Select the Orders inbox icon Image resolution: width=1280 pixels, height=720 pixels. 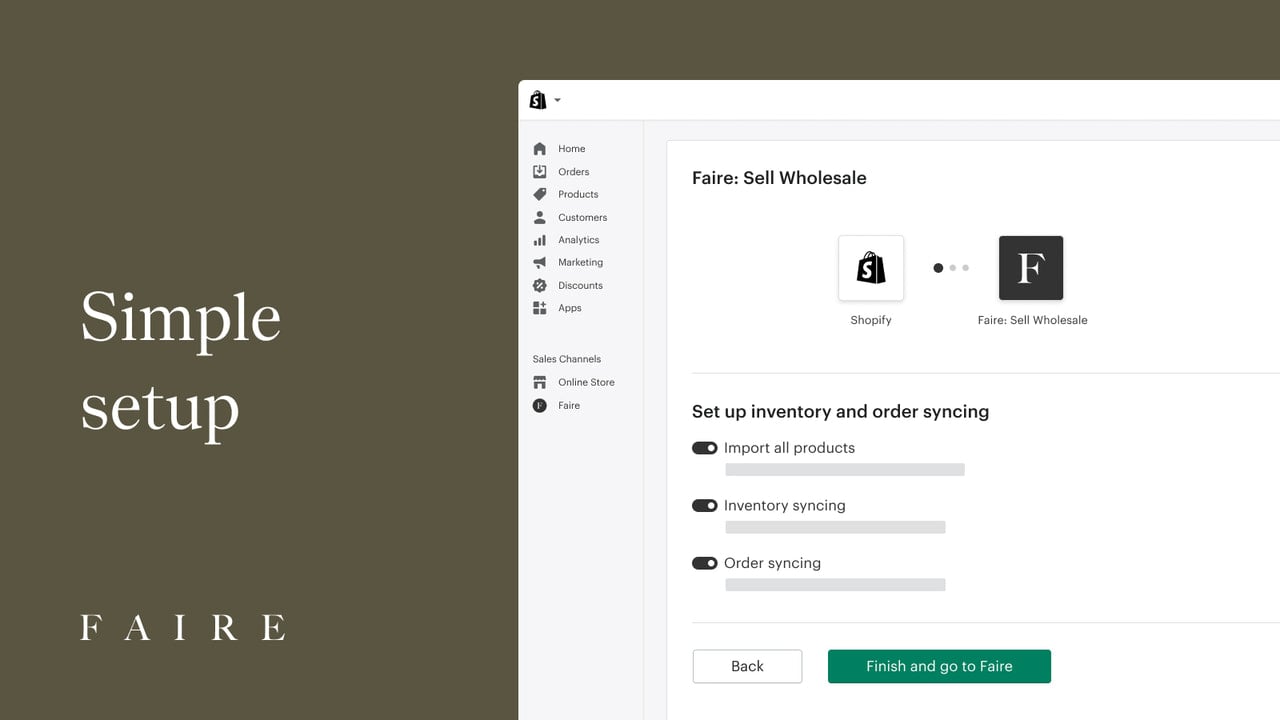coord(540,171)
